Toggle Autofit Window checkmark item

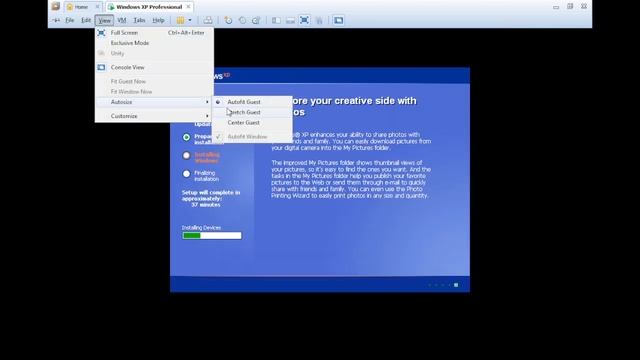[x=252, y=137]
